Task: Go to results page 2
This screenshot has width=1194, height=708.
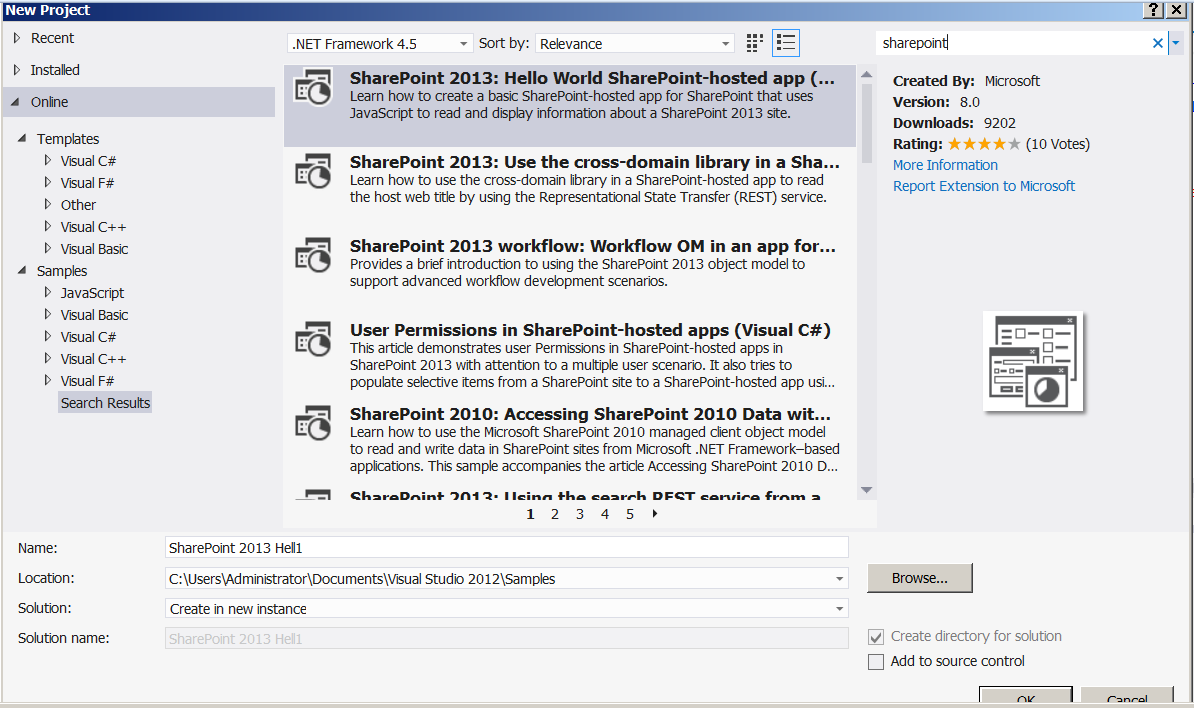Action: point(555,515)
